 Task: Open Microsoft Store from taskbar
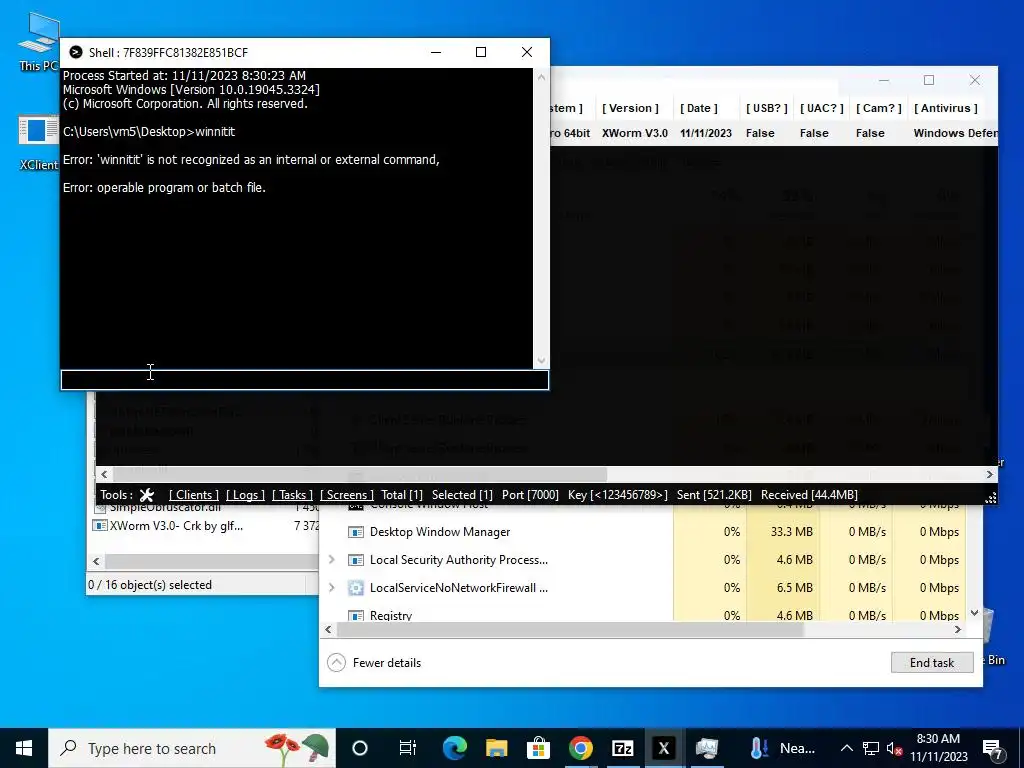[538, 748]
